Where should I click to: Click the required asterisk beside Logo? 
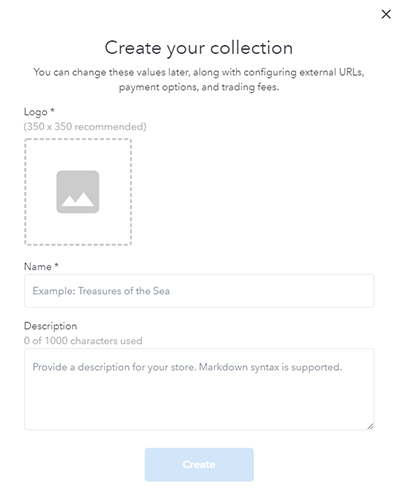tap(52, 110)
